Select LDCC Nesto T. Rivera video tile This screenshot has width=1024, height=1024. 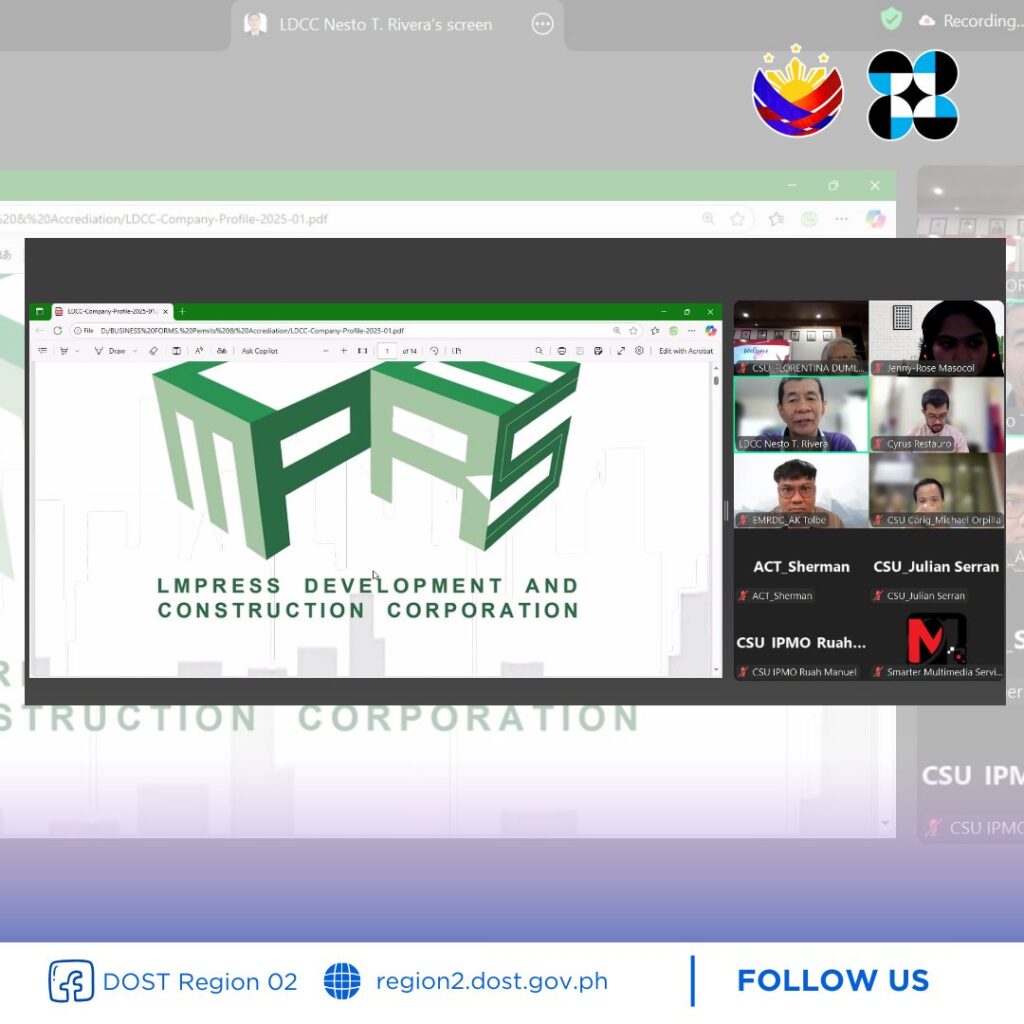(x=801, y=414)
